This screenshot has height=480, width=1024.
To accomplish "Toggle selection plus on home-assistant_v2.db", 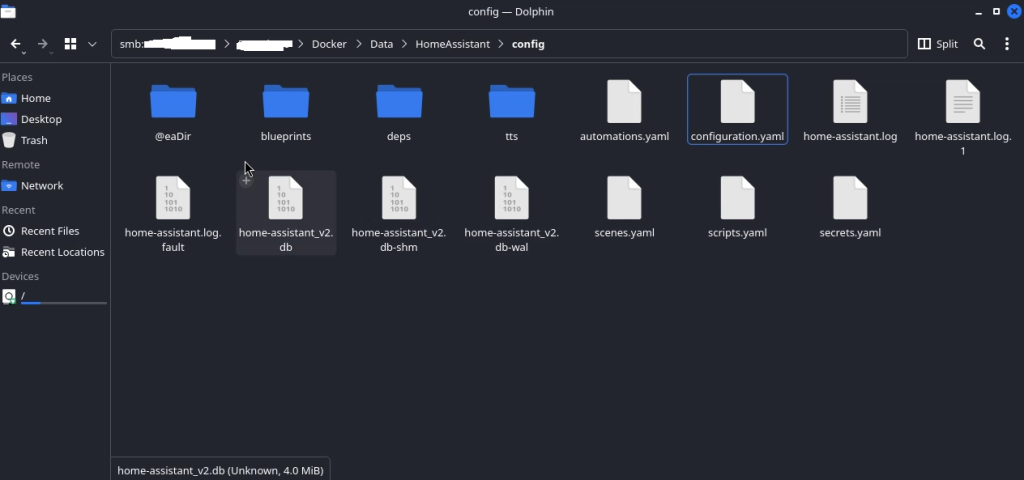I will (x=246, y=181).
